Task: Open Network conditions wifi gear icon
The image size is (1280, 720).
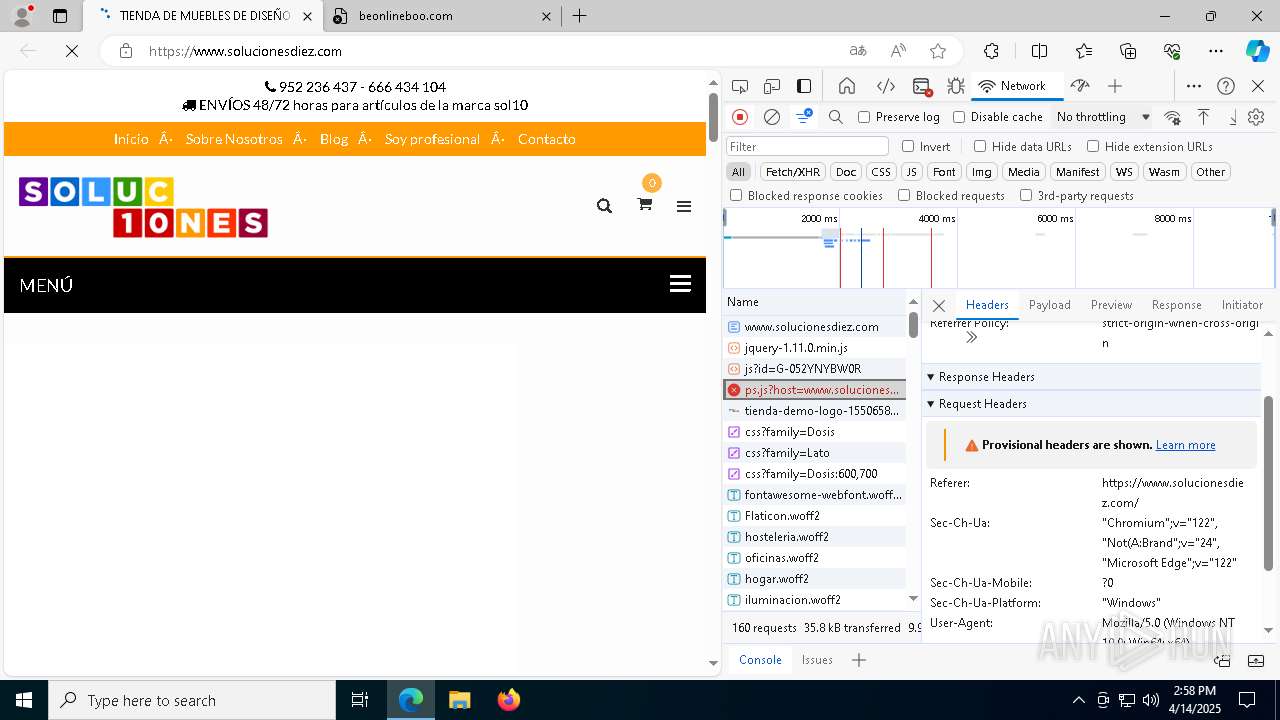Action: (x=1172, y=117)
